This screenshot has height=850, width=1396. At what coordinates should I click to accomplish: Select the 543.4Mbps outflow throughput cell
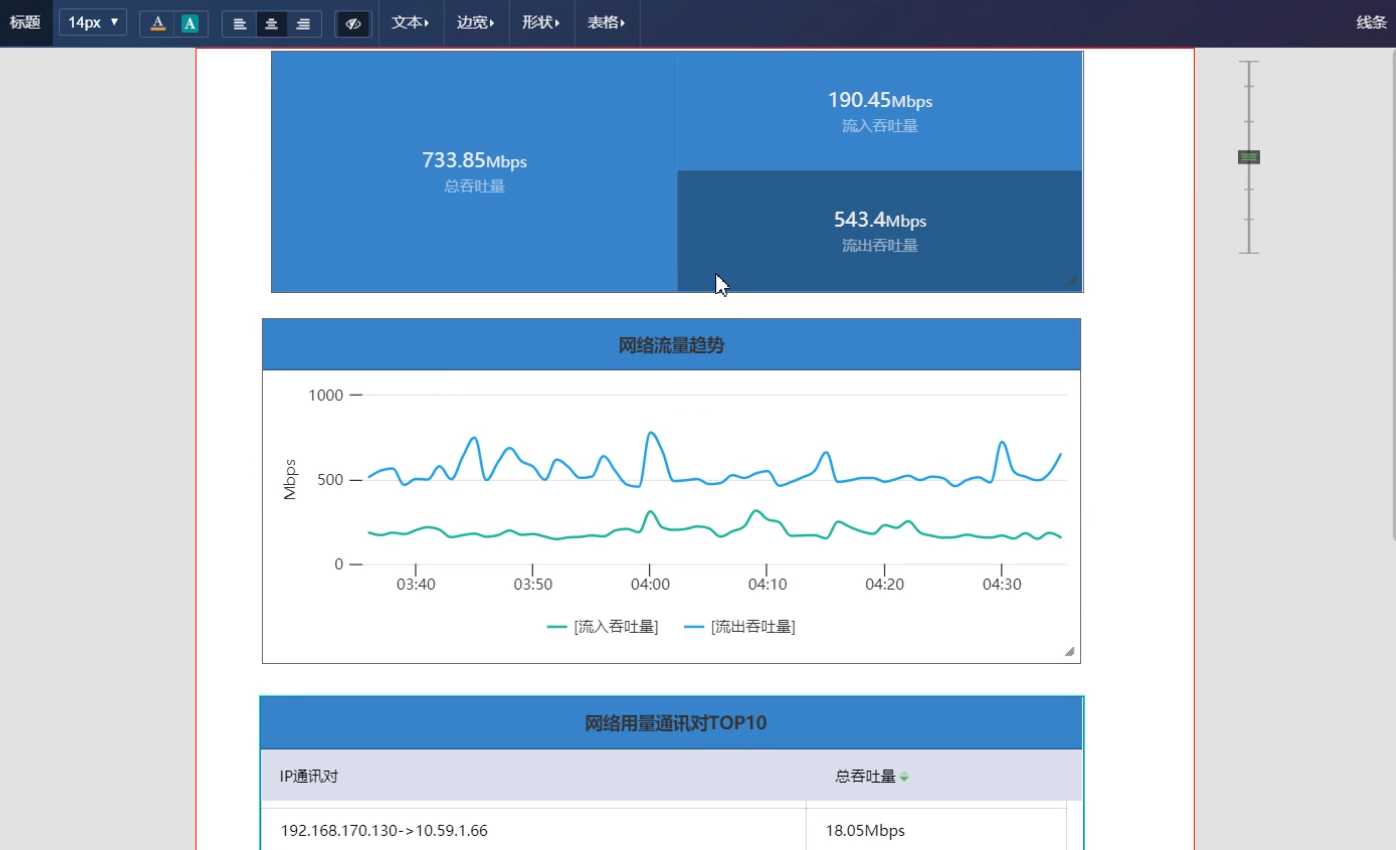(x=880, y=231)
